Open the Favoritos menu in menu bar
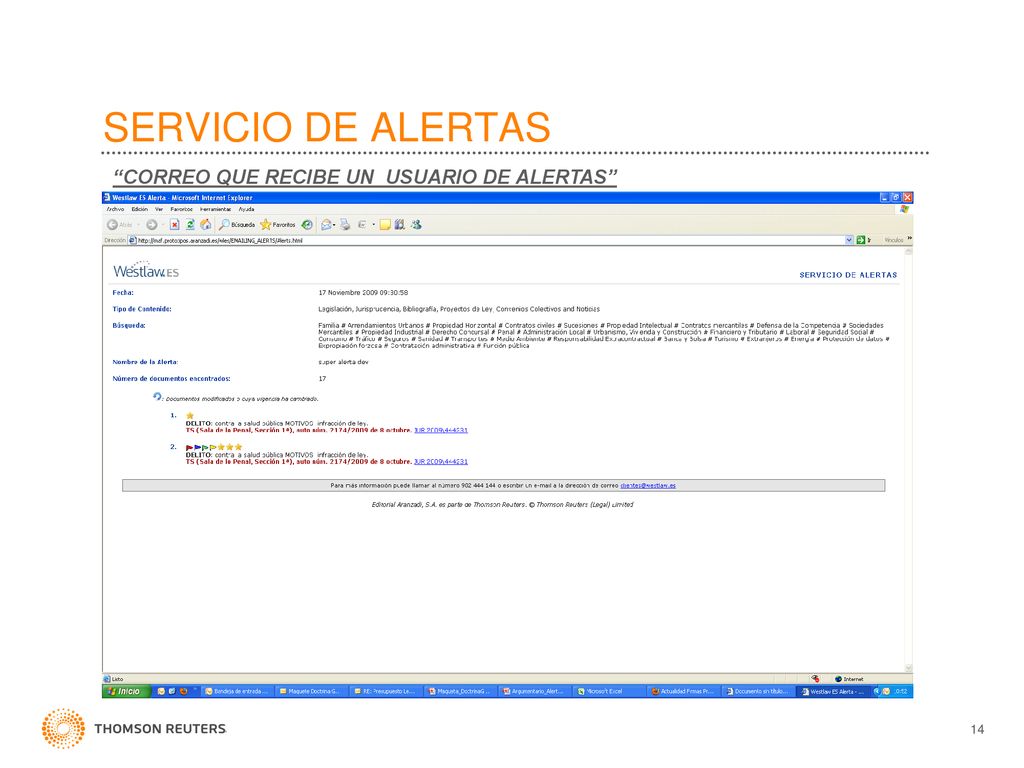This screenshot has width=1024, height=768. [x=182, y=210]
